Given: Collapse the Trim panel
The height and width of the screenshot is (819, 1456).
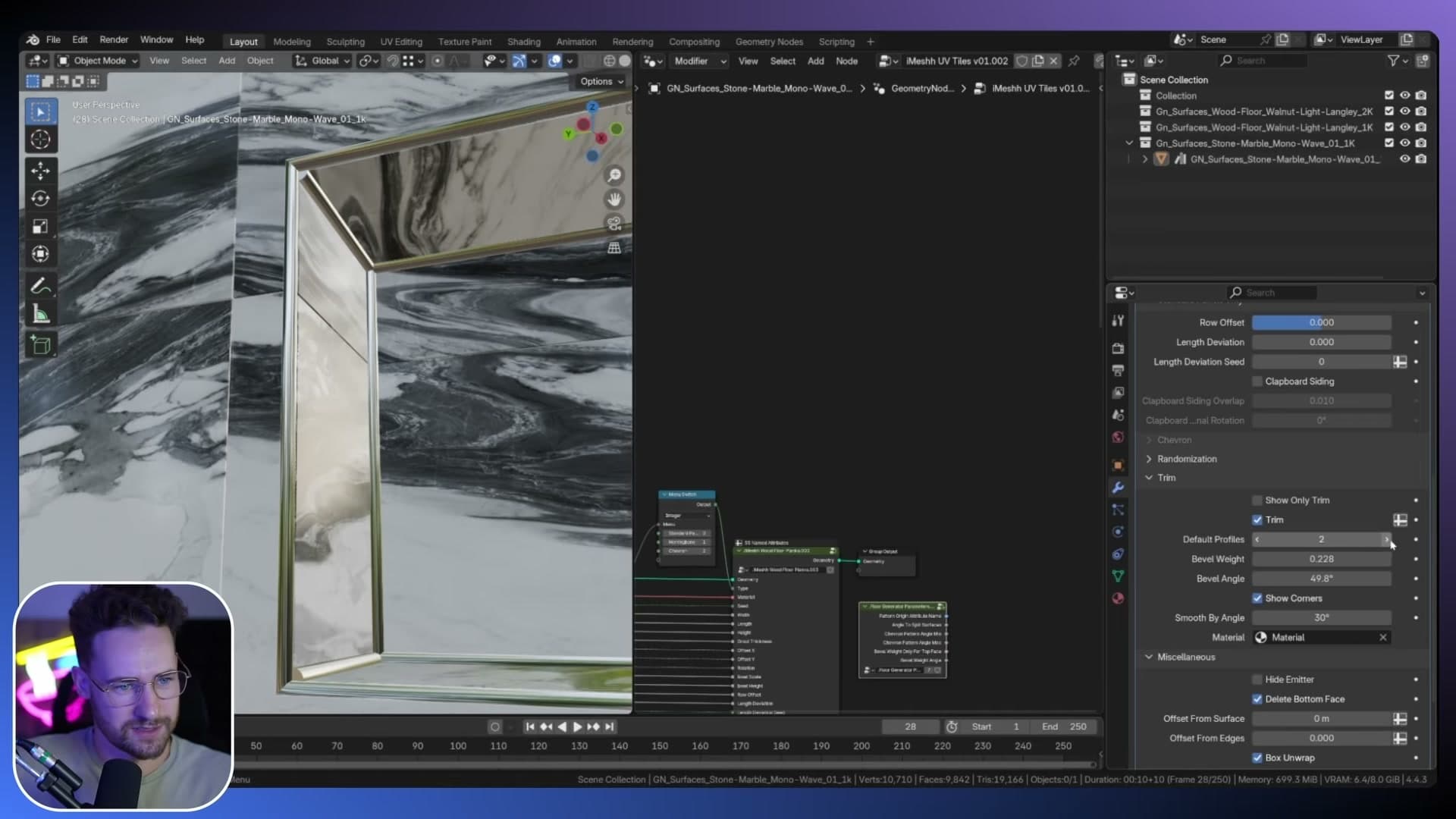Looking at the screenshot, I should tap(1149, 478).
